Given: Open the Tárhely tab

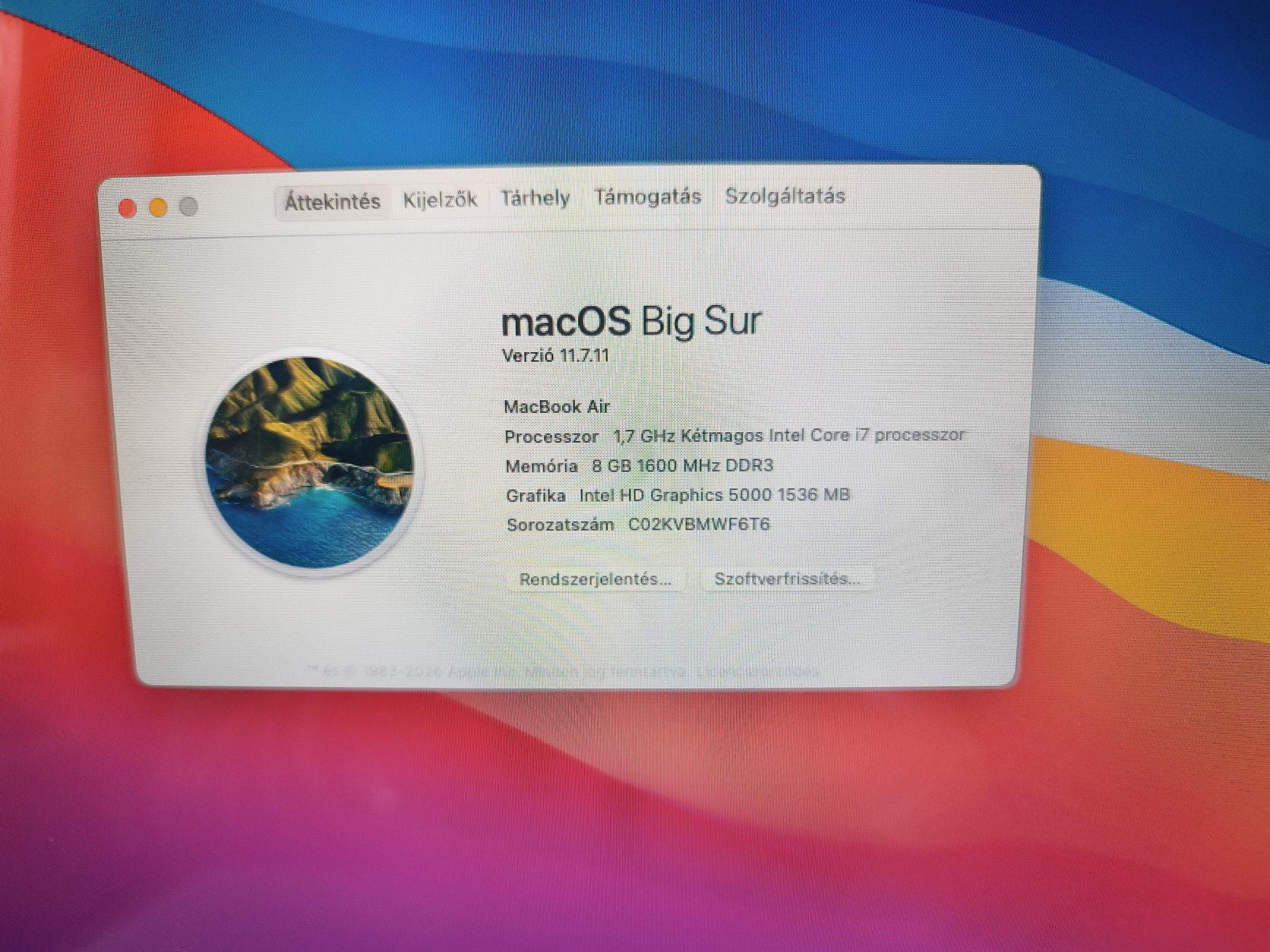Looking at the screenshot, I should pos(535,198).
